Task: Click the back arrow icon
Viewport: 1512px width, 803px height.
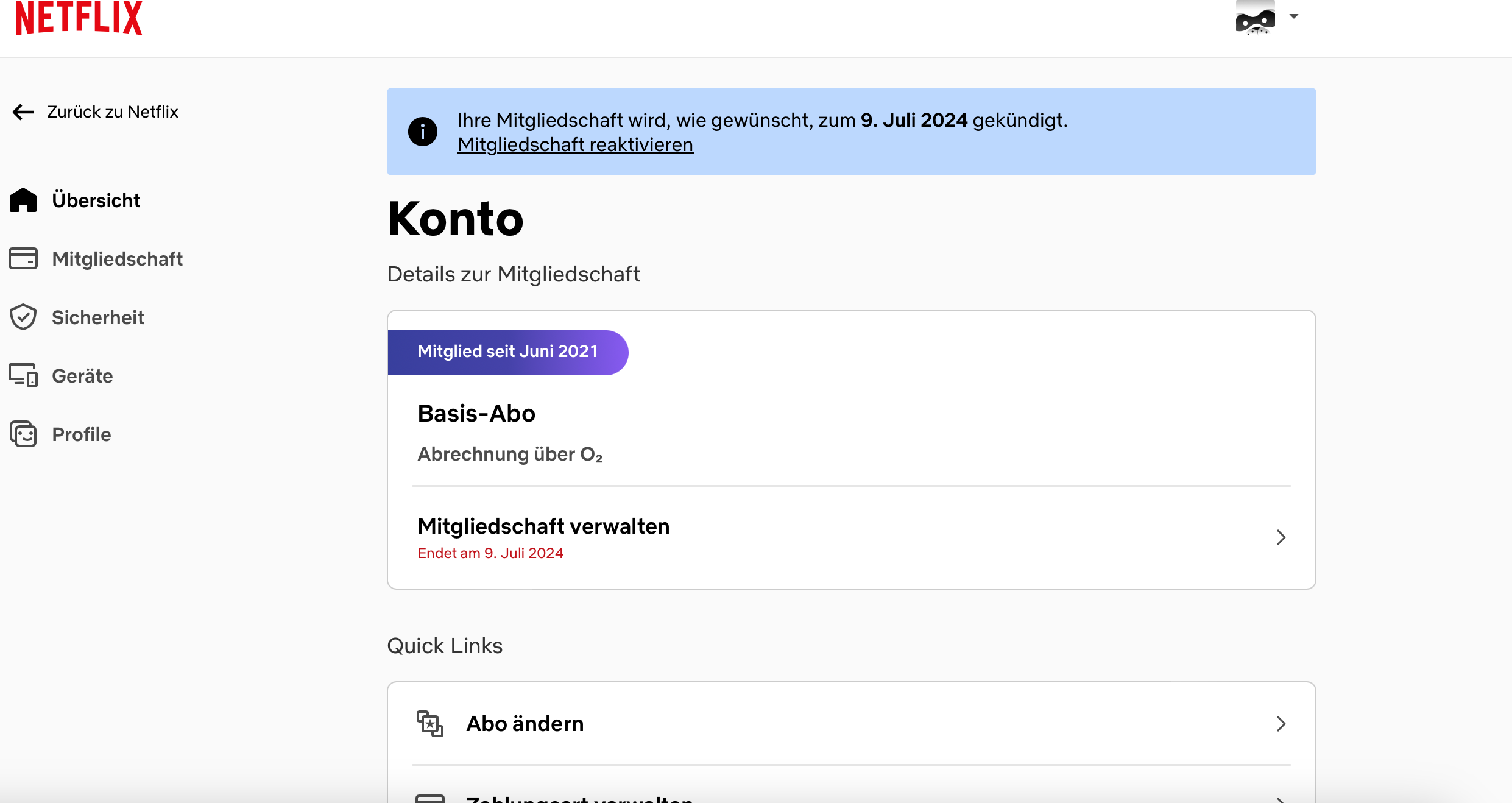Action: point(24,112)
